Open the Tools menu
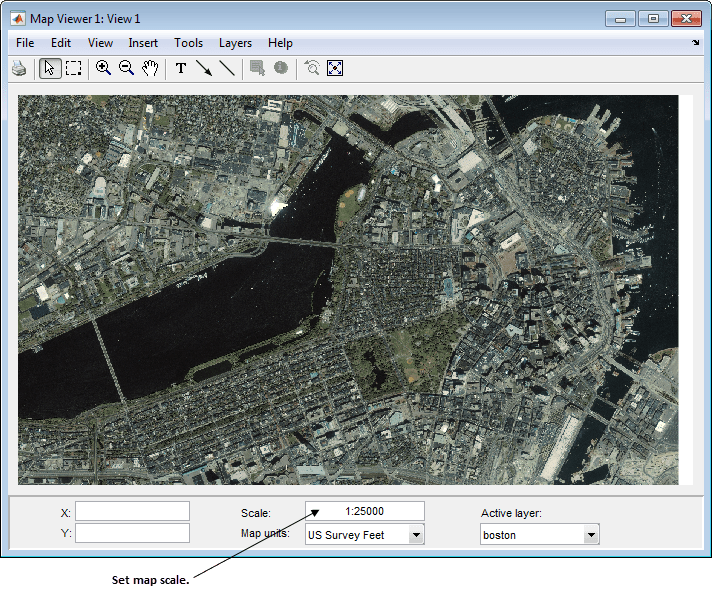Viewport: 712px width, 593px height. pos(188,43)
